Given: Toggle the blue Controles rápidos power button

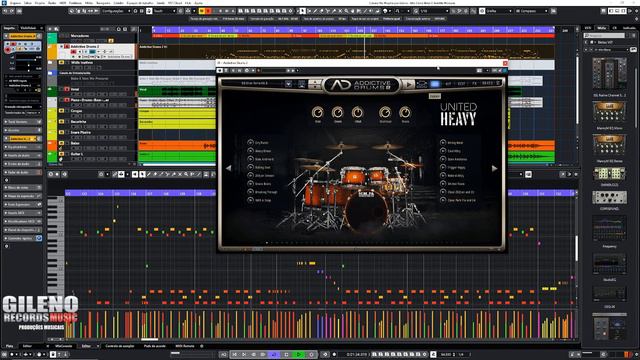Looking at the screenshot, I should pos(39,238).
